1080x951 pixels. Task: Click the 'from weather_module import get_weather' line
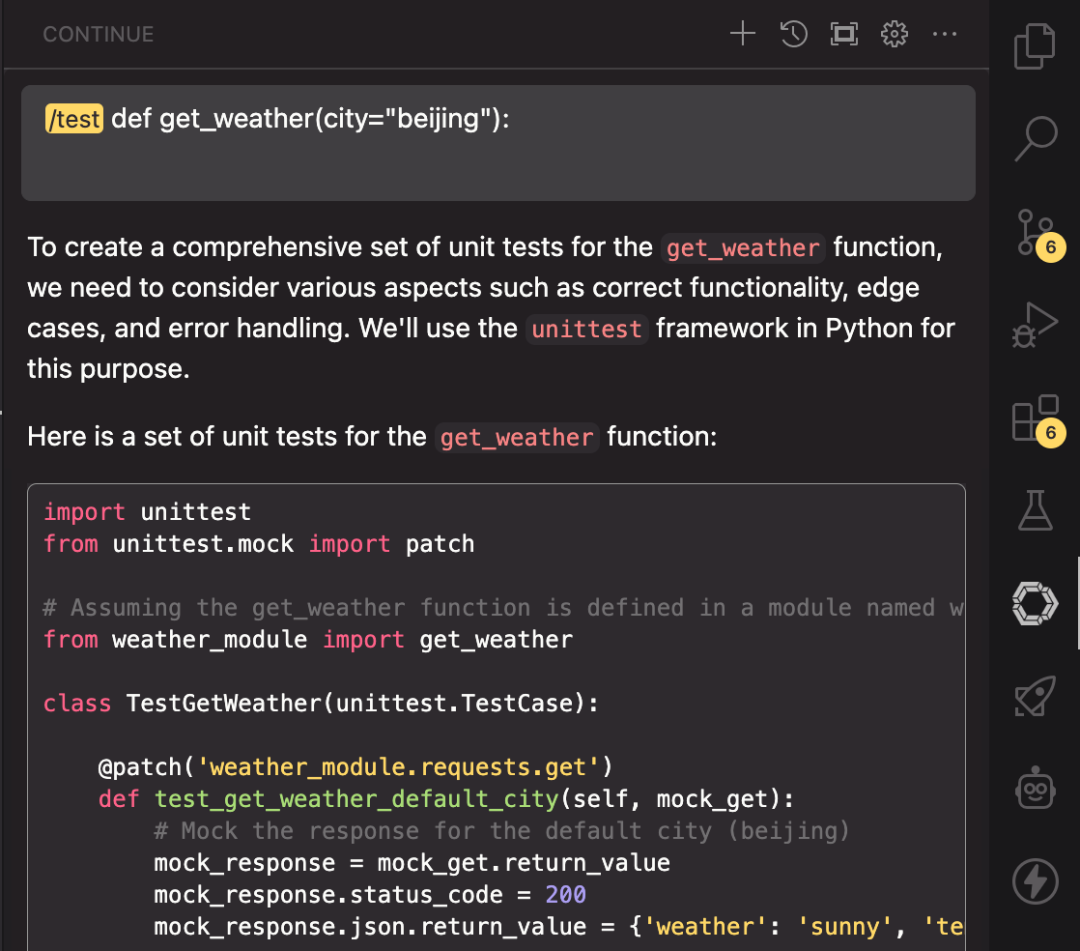[x=308, y=640]
